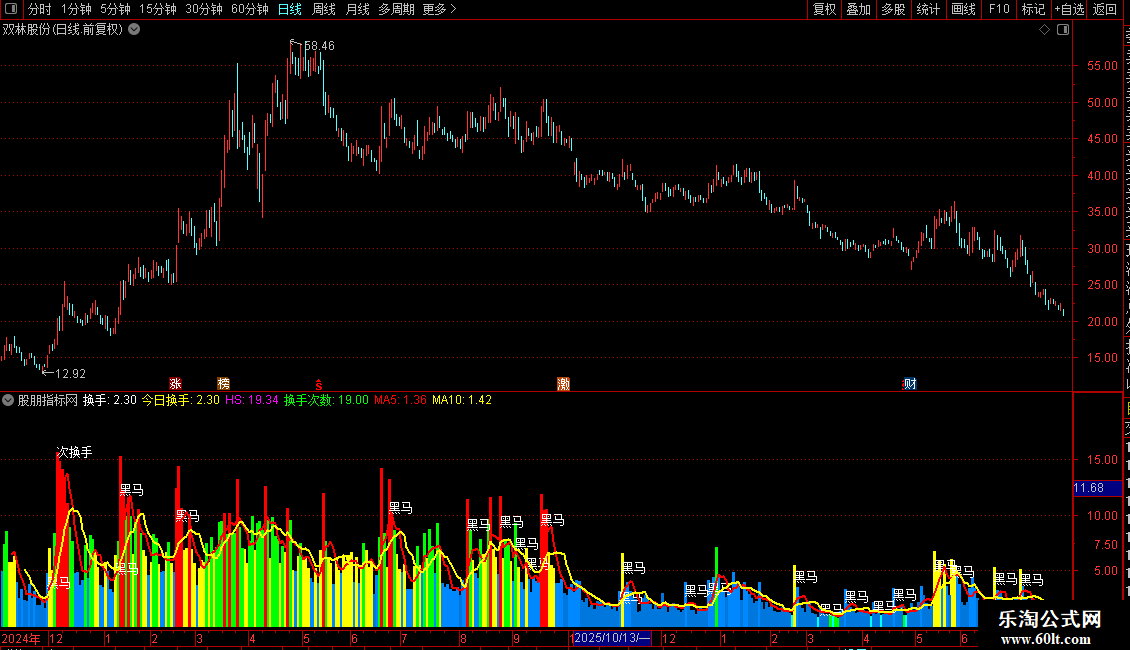1130x650 pixels.
Task: Click the 换手次数: 19.00 value
Action: tap(326, 400)
